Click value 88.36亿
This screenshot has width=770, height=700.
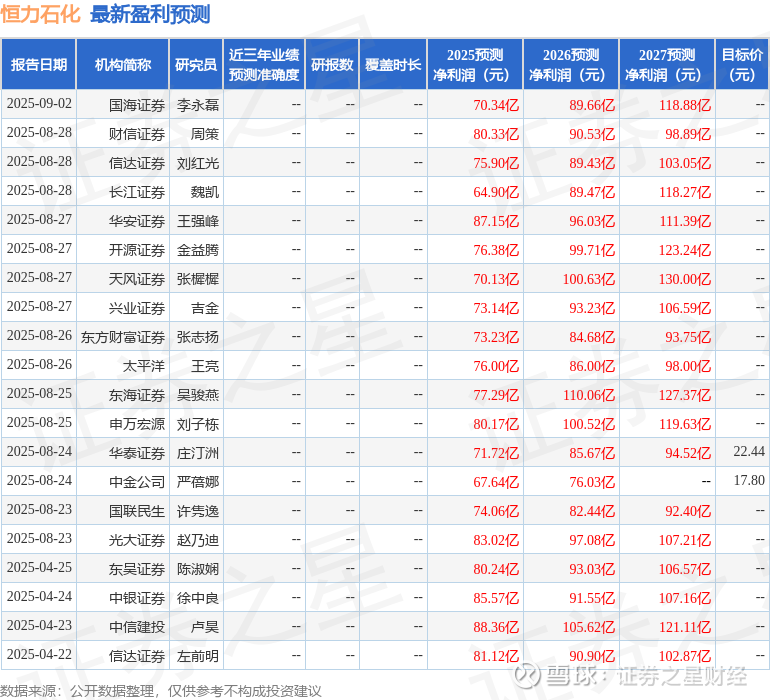496,627
